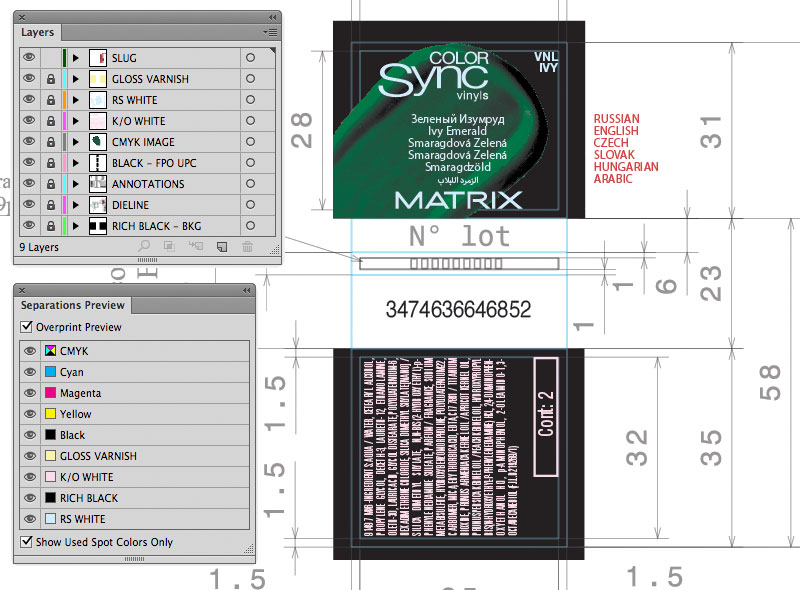Disable the Overprint Preview checkbox
The image size is (800, 590).
[24, 327]
